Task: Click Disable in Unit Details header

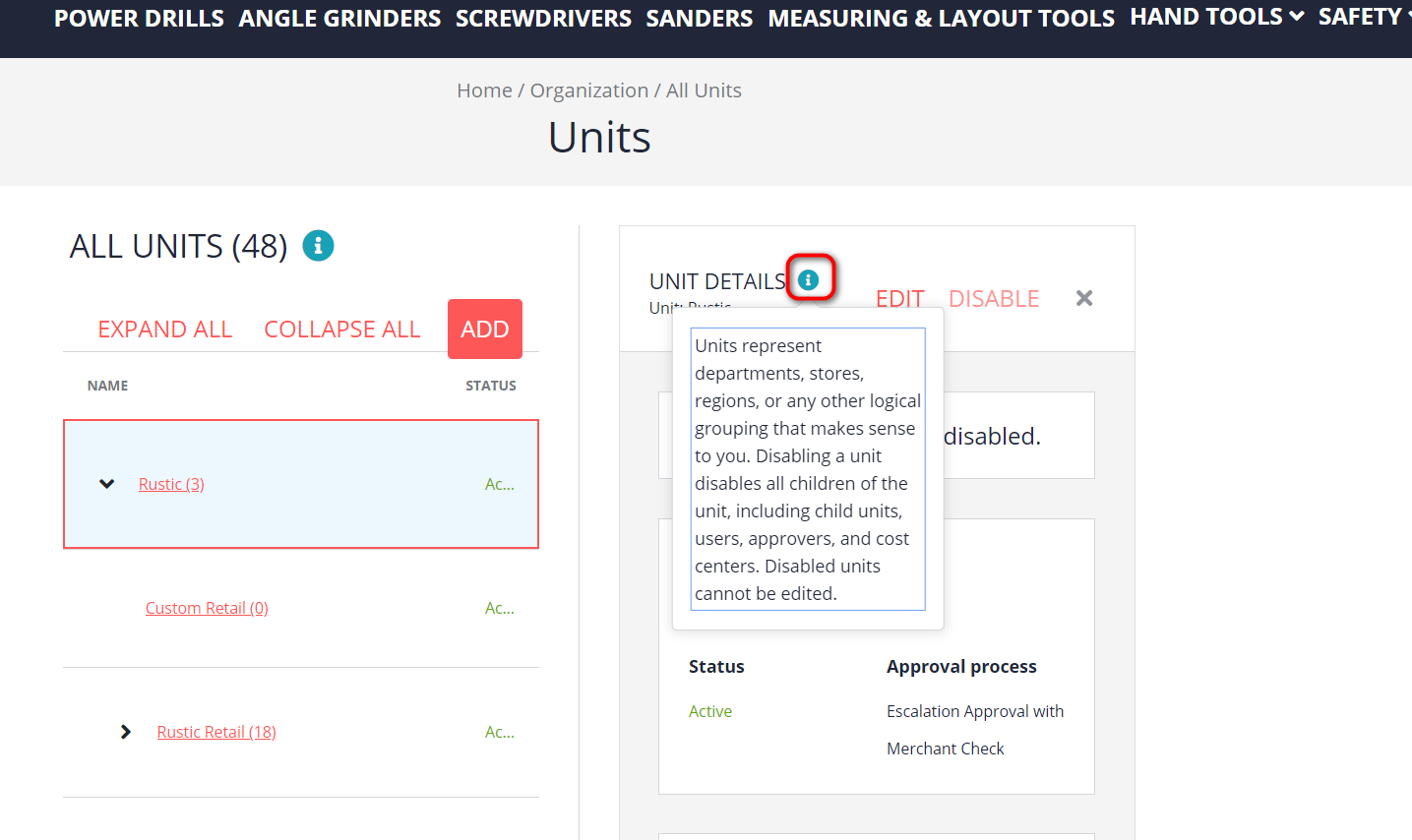Action: [994, 299]
